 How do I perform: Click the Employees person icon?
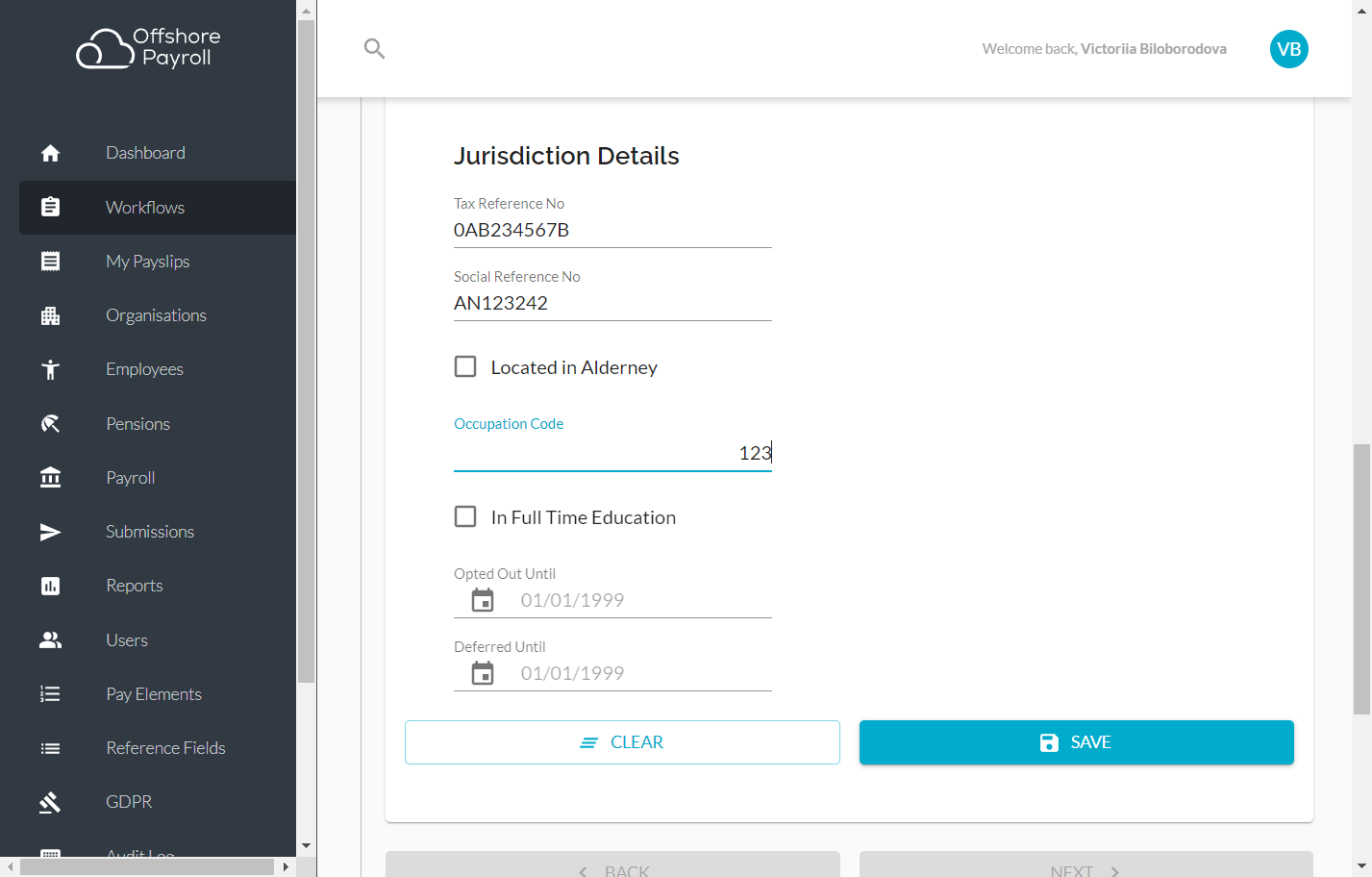click(50, 369)
